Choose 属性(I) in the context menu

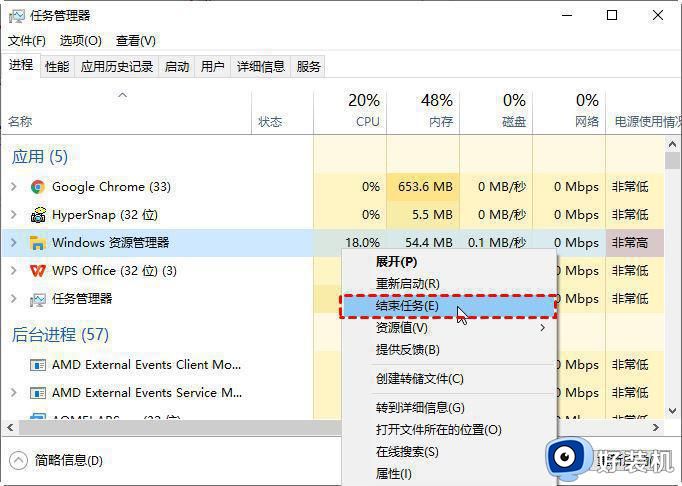448,473
